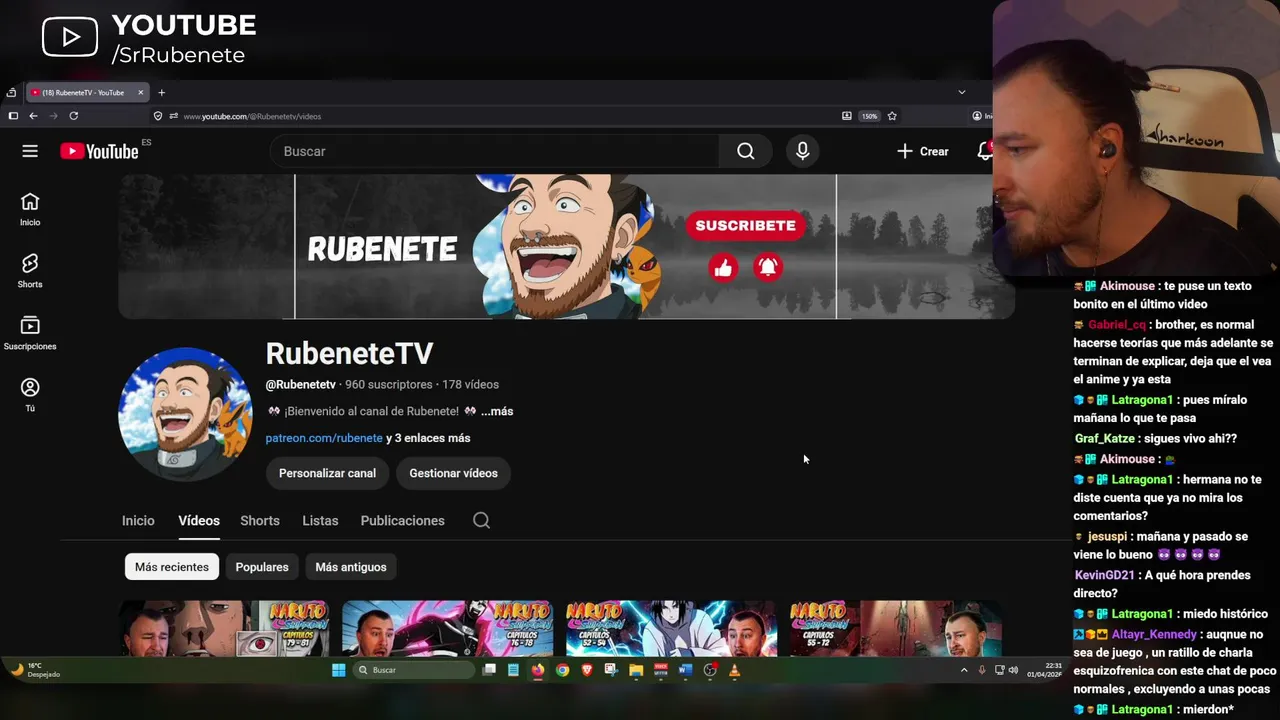Start voice search with the microphone icon
The image size is (1280, 720).
(x=802, y=151)
